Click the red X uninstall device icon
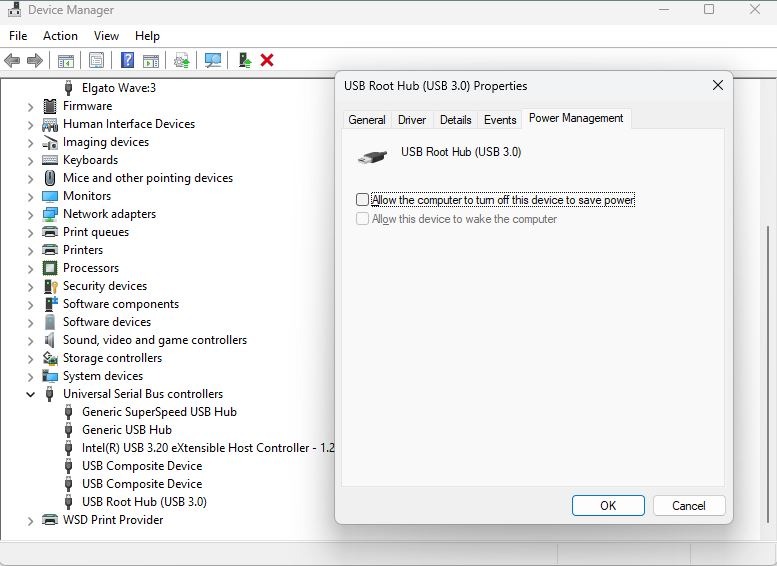The image size is (777, 566). [267, 60]
